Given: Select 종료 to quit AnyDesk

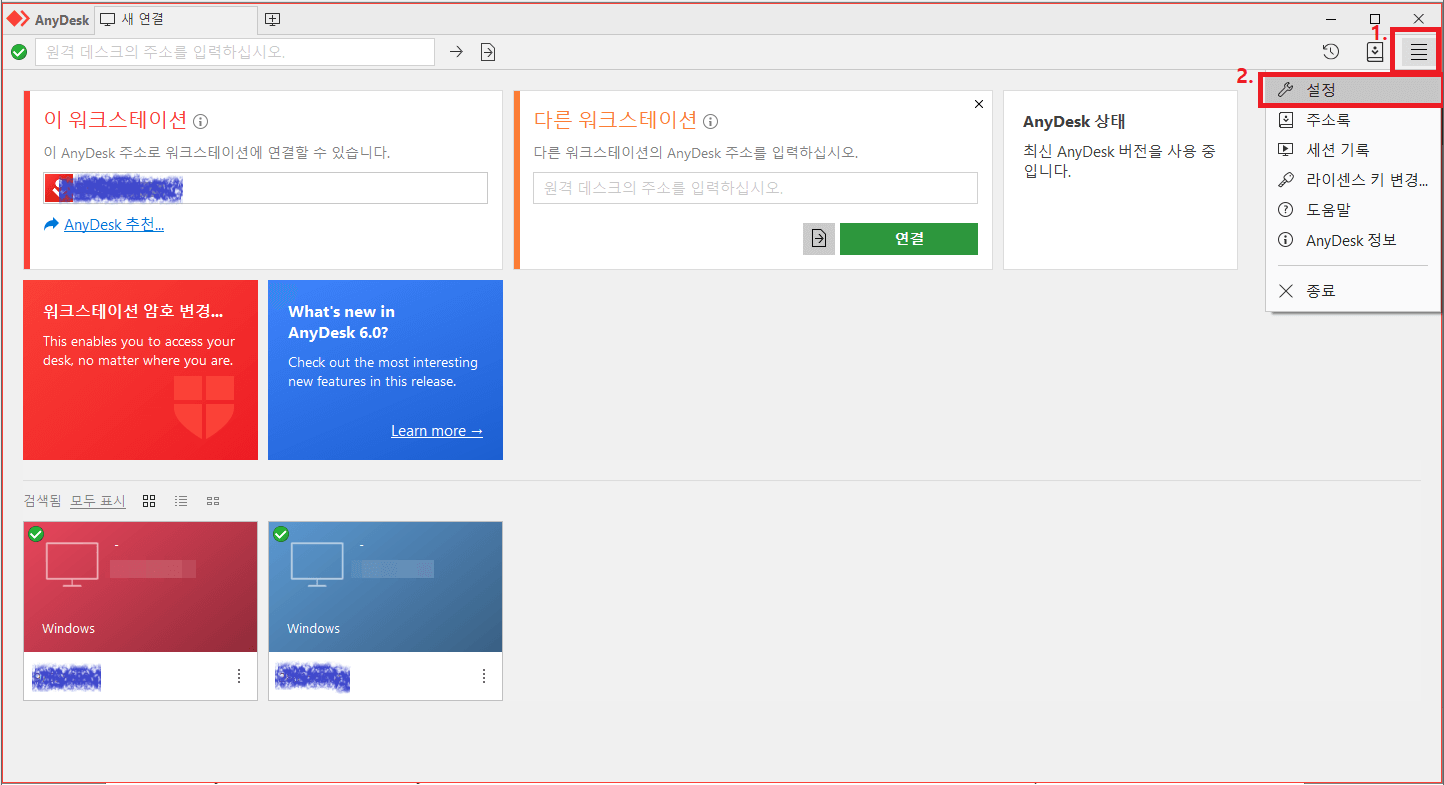Looking at the screenshot, I should point(1353,291).
